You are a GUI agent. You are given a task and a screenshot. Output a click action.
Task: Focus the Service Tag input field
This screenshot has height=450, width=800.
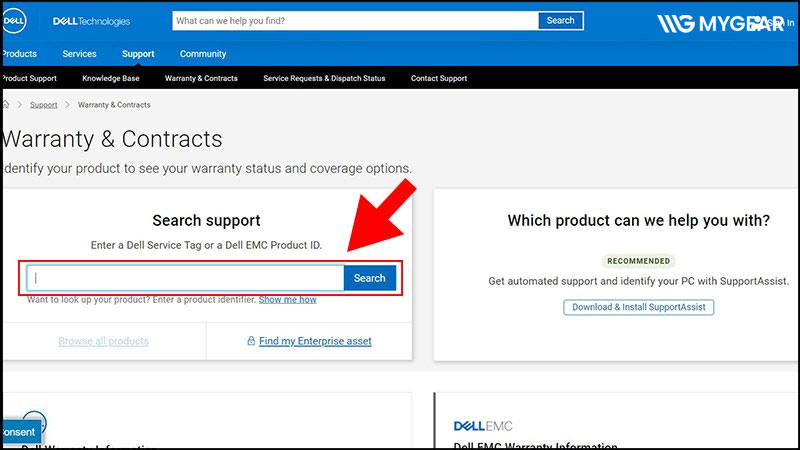point(186,278)
